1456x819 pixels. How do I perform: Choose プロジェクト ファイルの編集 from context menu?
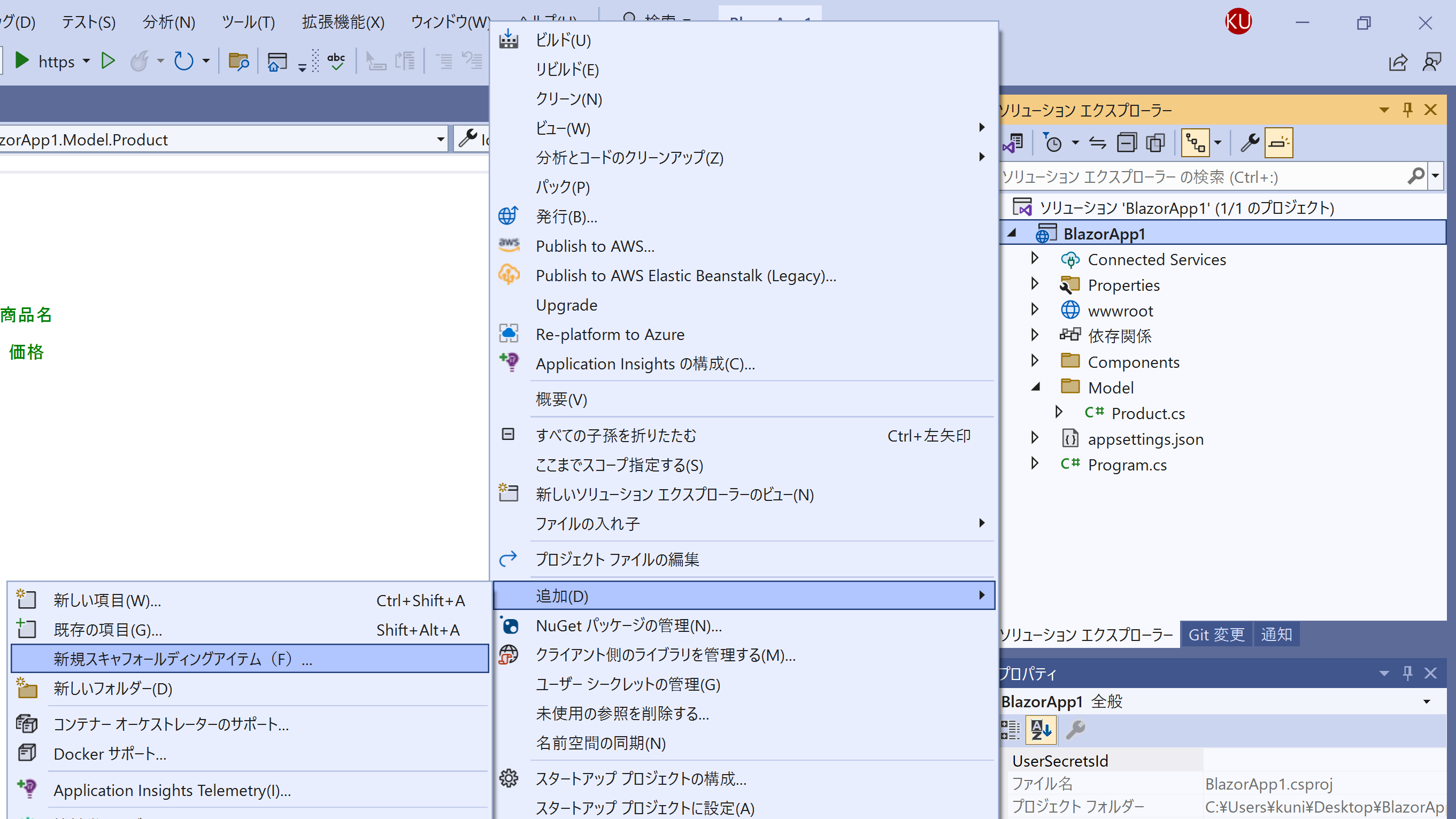click(744, 559)
